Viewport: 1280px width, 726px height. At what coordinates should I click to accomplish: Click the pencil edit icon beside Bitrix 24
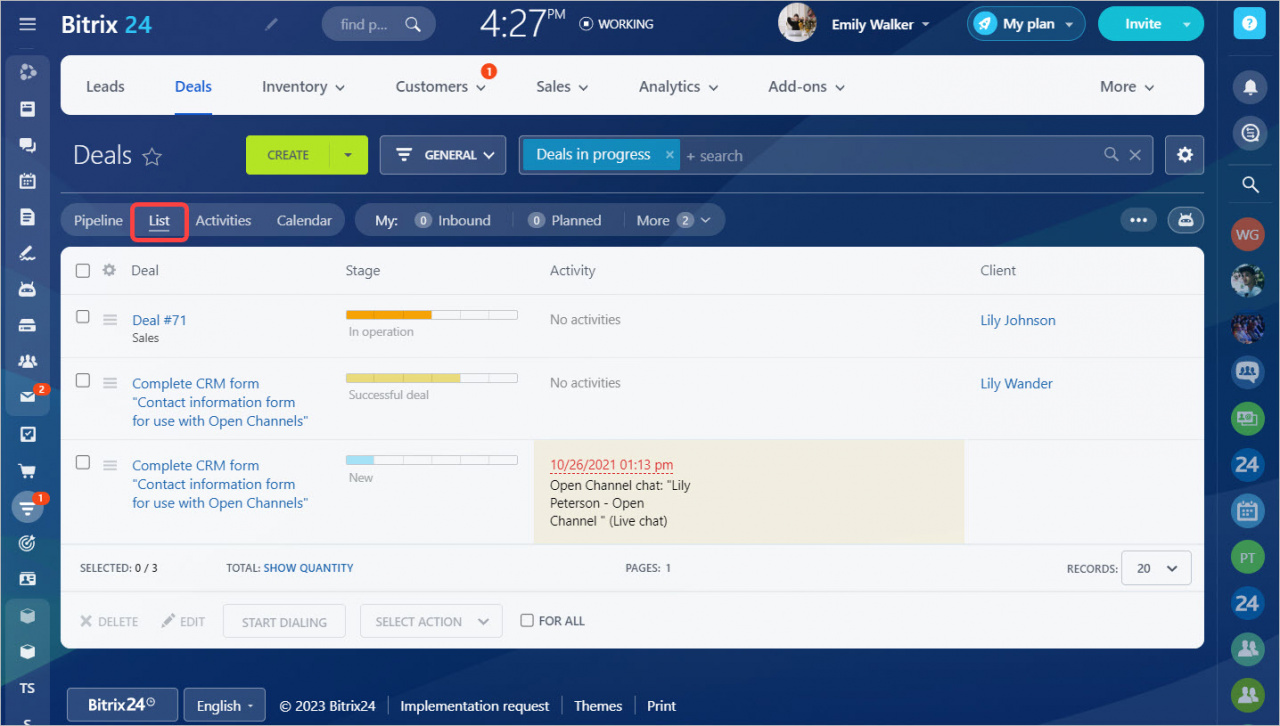point(272,25)
